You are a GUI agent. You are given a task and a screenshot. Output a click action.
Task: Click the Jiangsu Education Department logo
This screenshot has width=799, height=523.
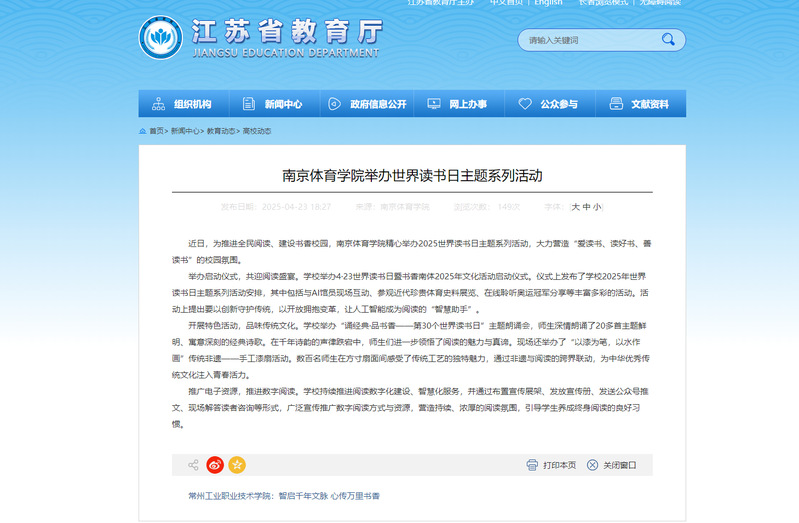[x=159, y=39]
